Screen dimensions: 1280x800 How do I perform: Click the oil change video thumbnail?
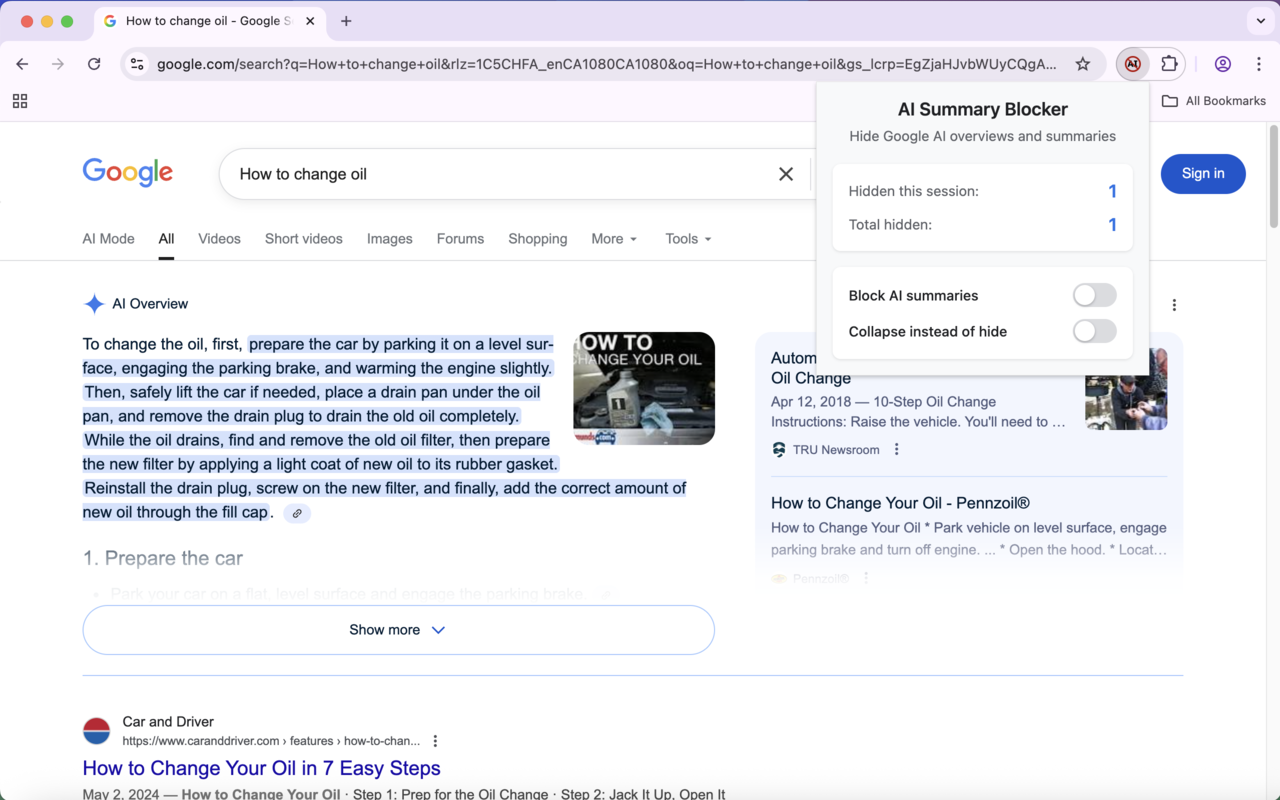pyautogui.click(x=643, y=388)
